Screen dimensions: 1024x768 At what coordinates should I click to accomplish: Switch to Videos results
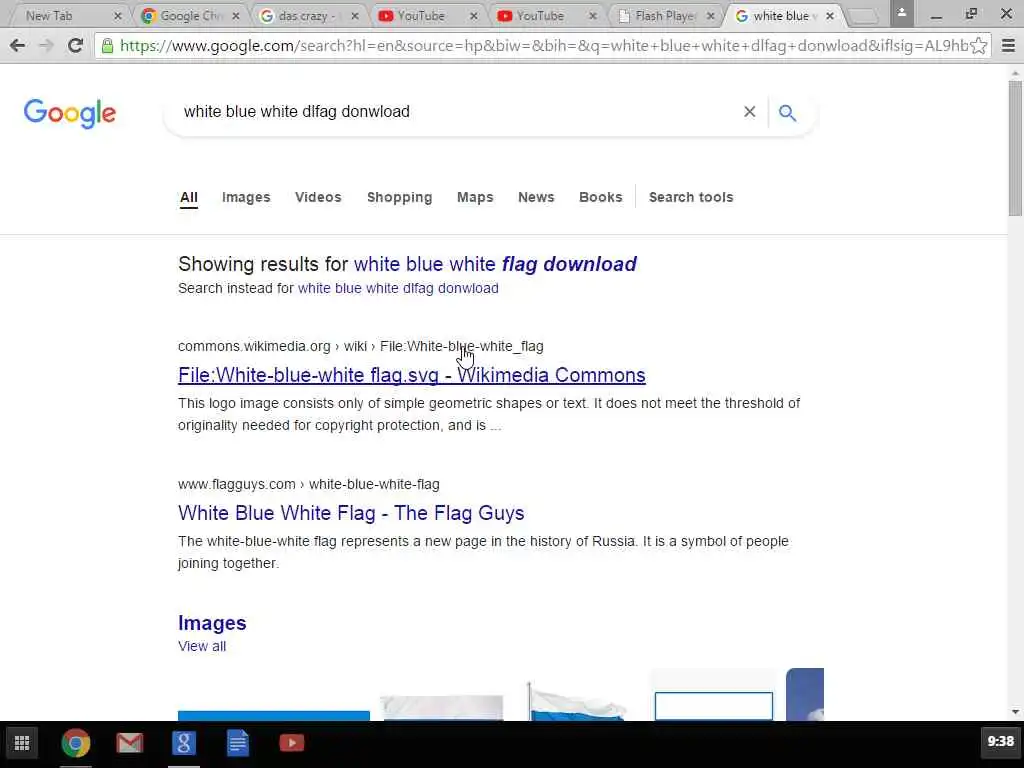318,197
